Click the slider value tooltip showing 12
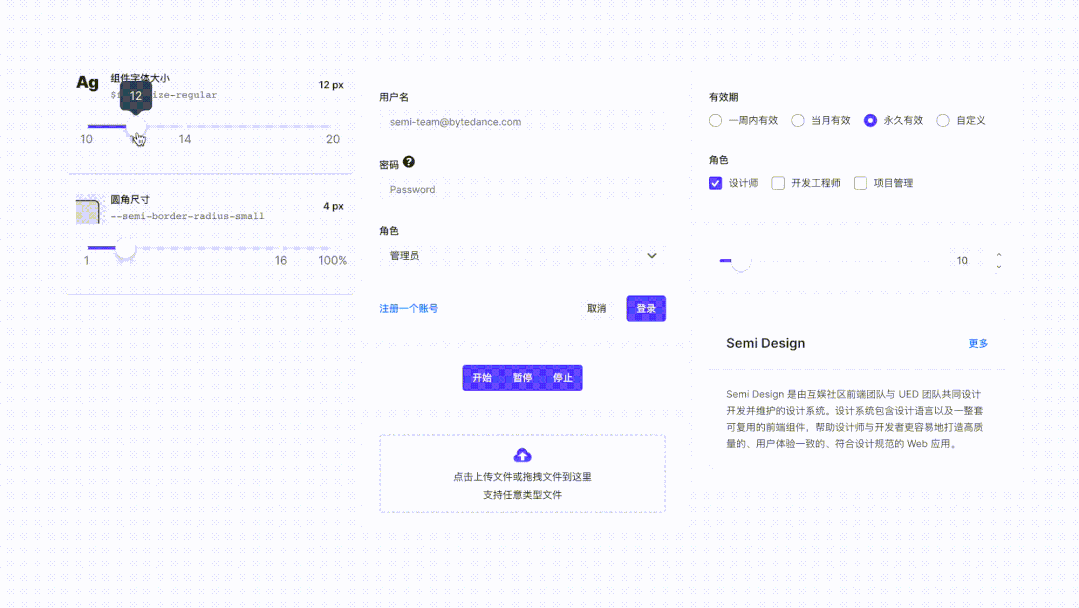 [135, 96]
